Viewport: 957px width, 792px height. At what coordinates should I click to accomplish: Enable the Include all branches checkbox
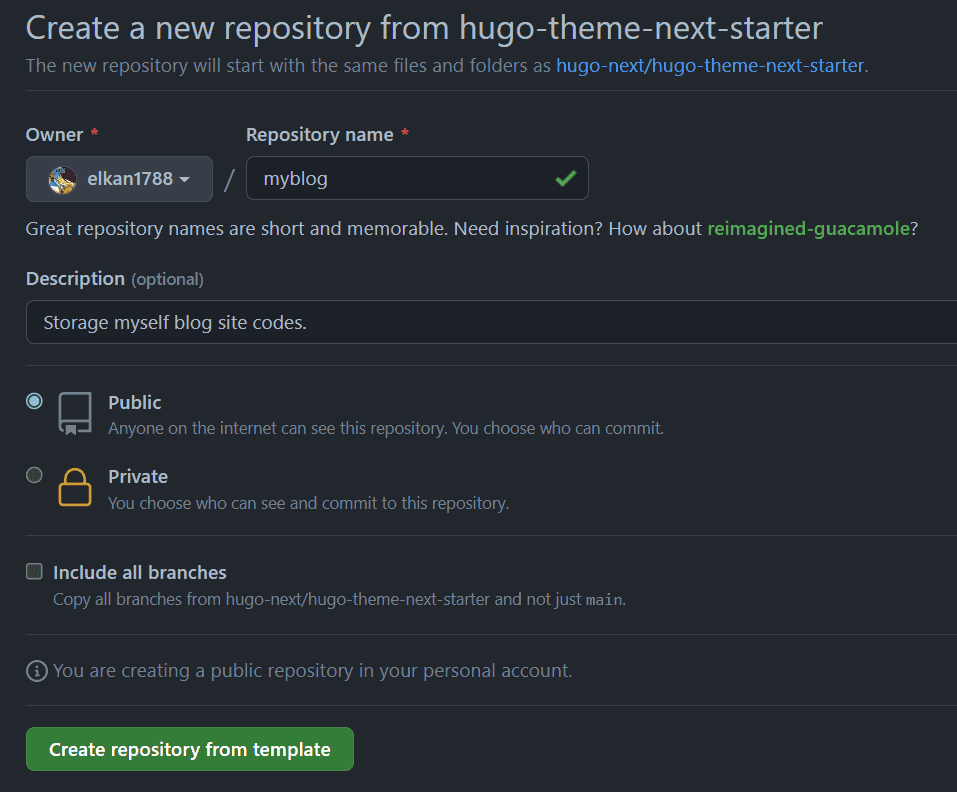33,571
